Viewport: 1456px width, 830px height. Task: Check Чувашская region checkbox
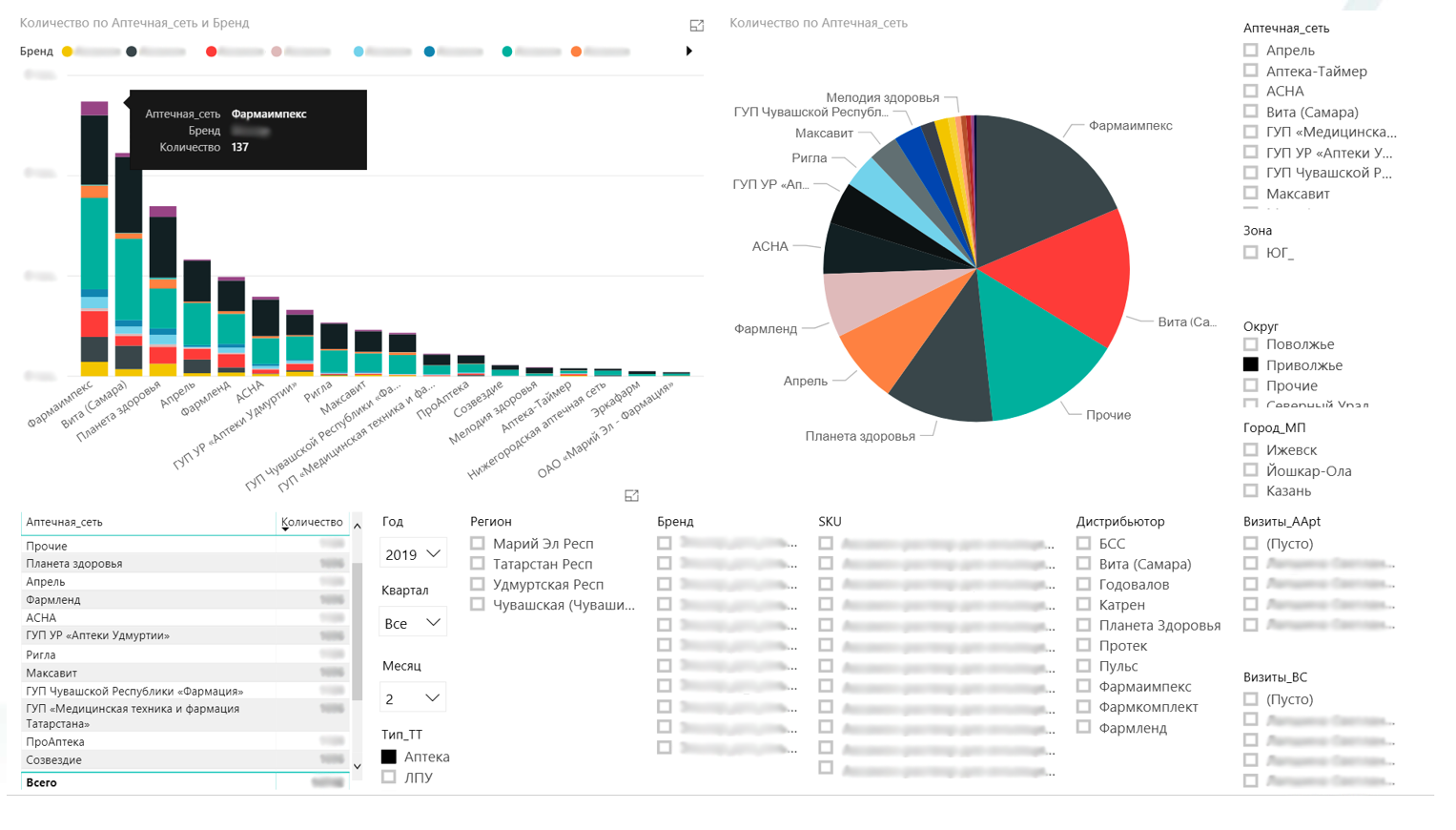tap(478, 604)
